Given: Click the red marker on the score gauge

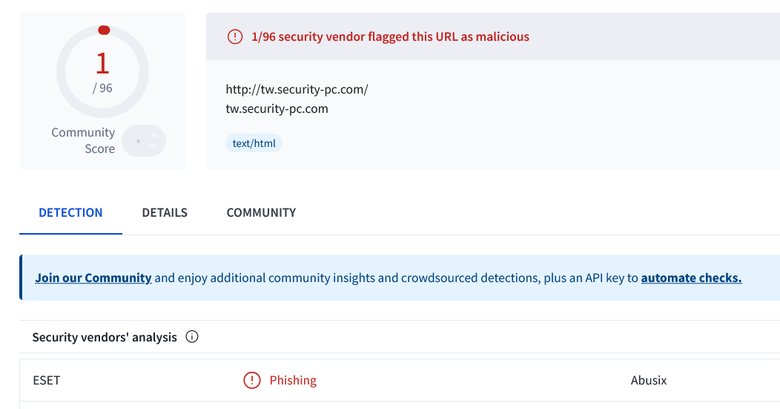Looking at the screenshot, I should click(x=104, y=30).
